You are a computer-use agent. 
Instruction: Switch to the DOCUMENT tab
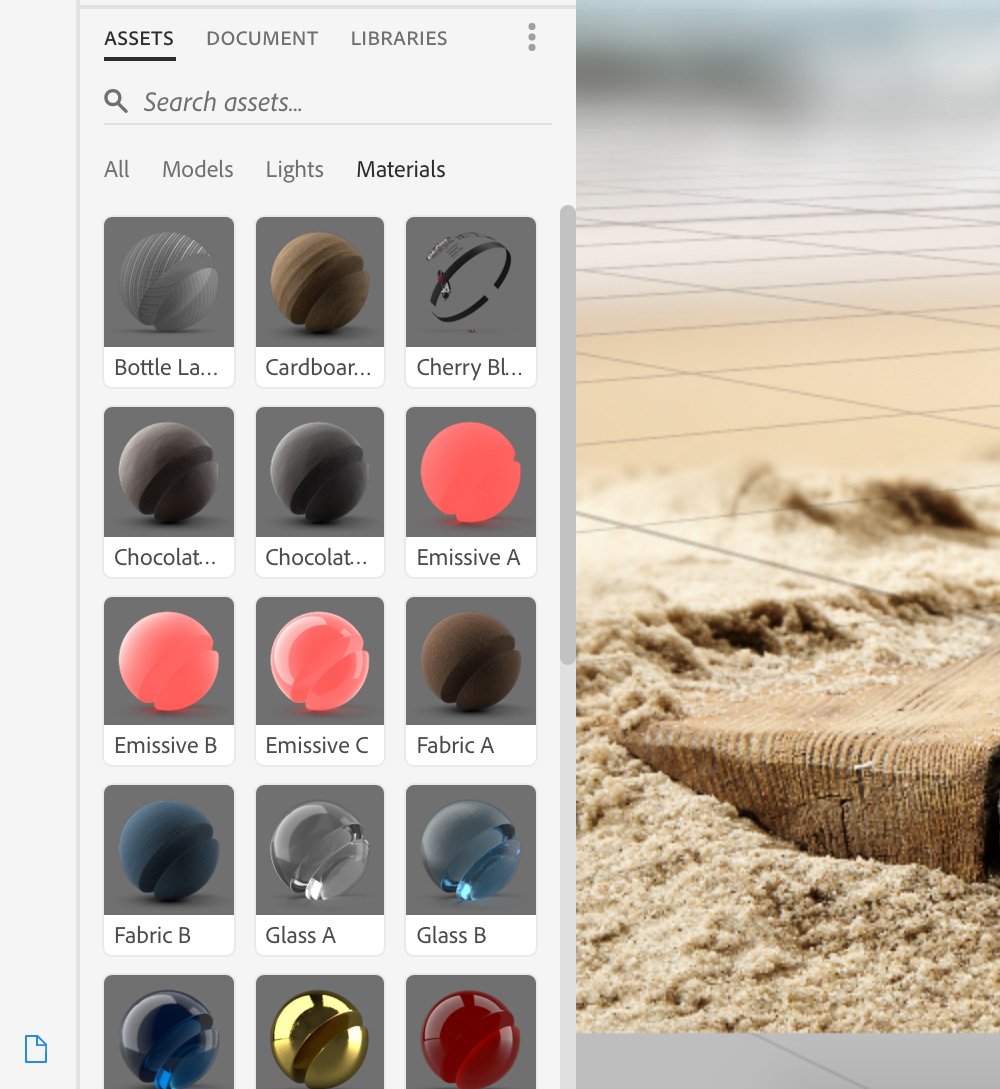click(x=262, y=38)
